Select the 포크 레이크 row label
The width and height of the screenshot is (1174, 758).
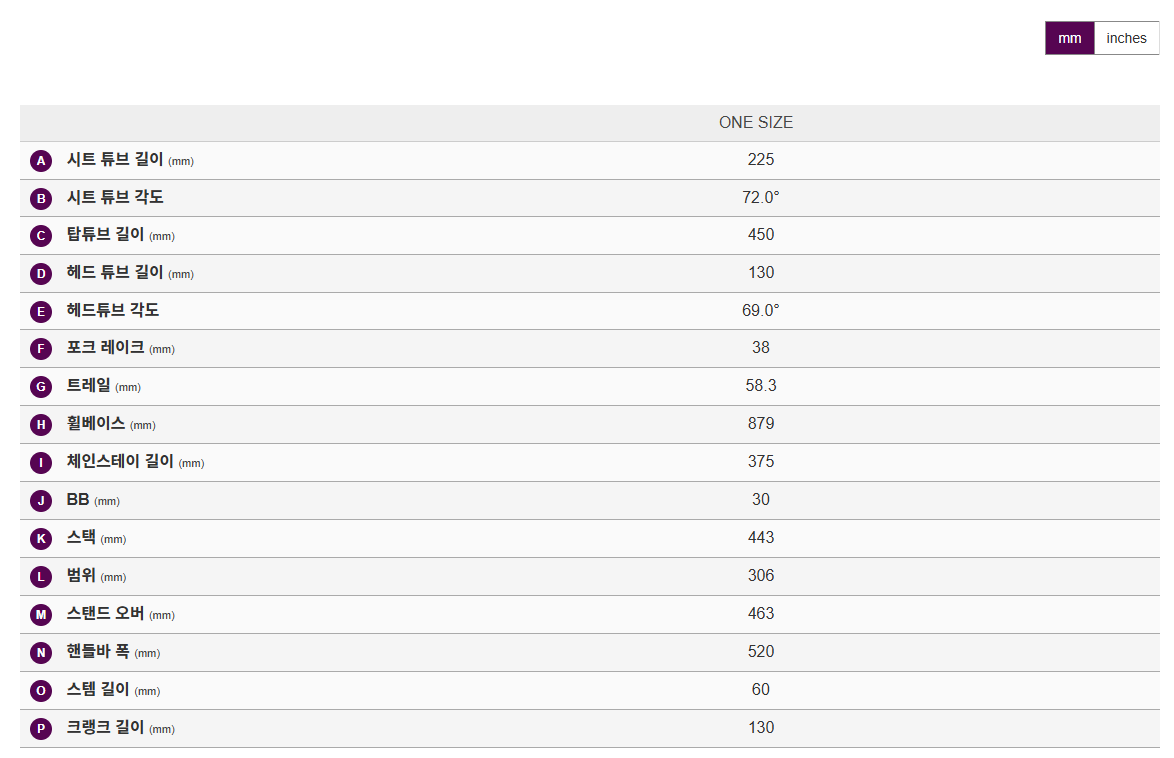(105, 348)
